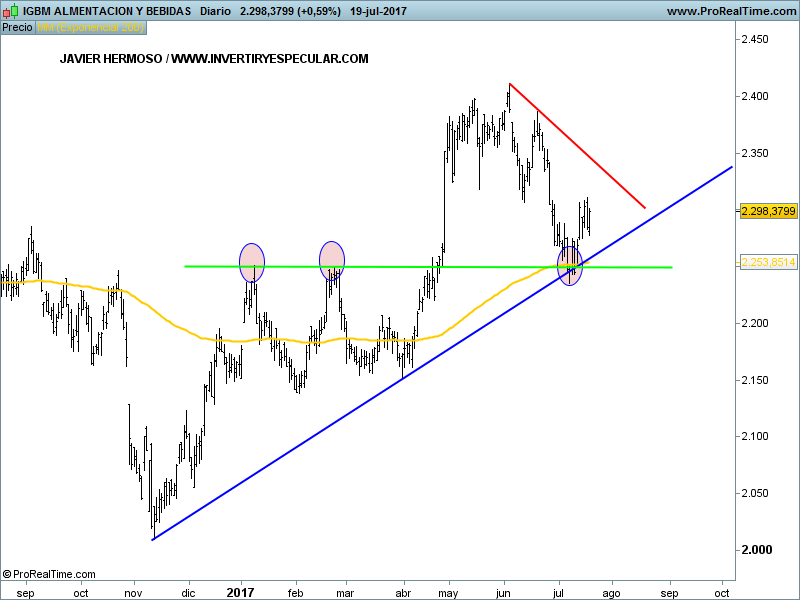Click the second ellipse marker near late February

[x=332, y=260]
